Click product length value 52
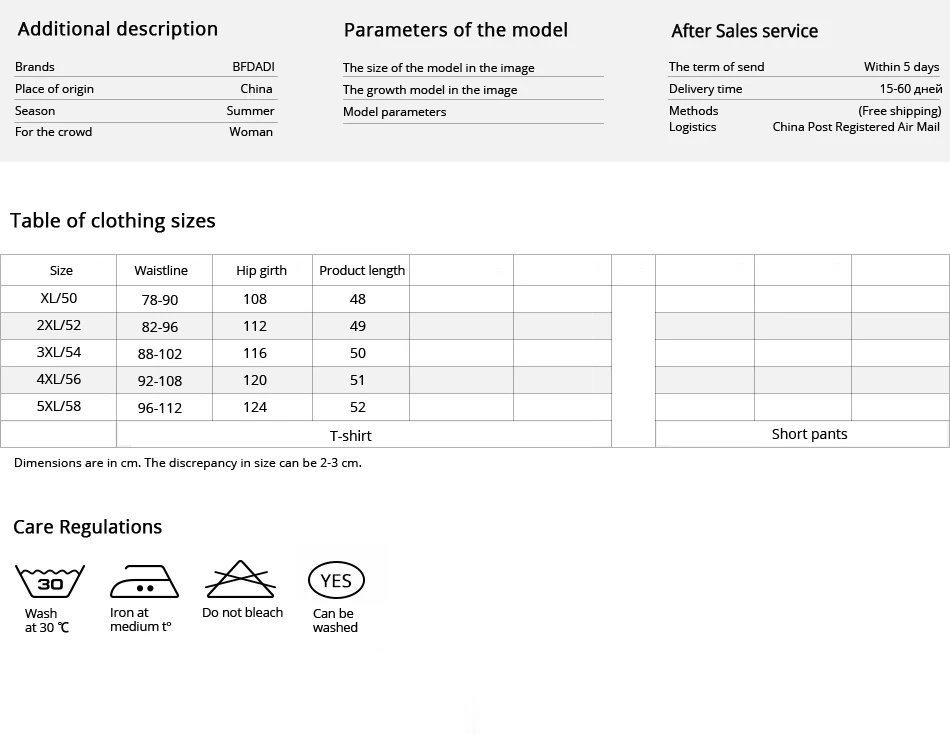This screenshot has width=950, height=734. 357,407
